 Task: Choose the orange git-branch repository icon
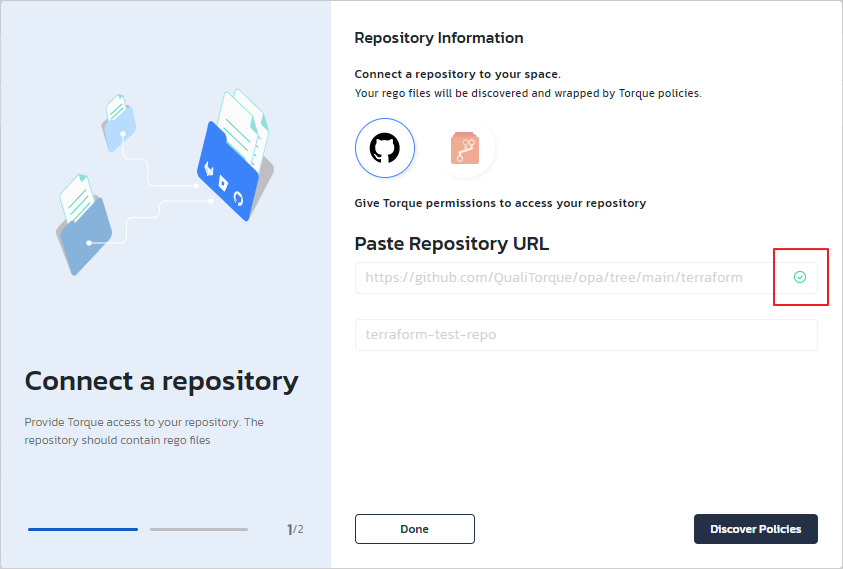pyautogui.click(x=466, y=149)
